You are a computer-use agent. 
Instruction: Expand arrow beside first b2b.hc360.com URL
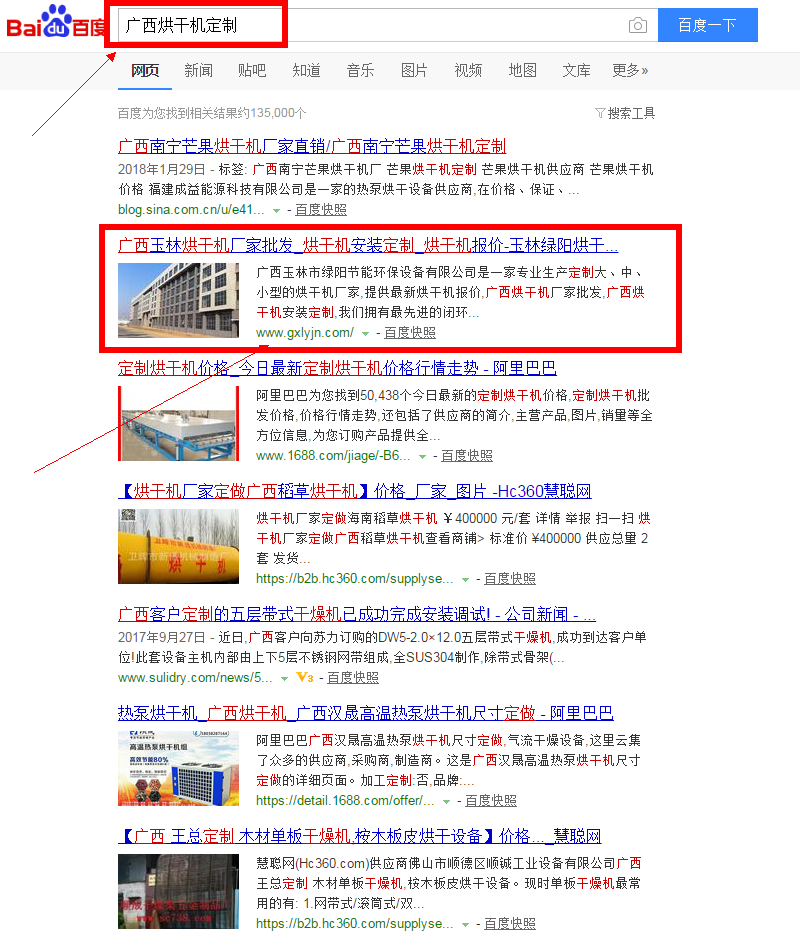[466, 579]
